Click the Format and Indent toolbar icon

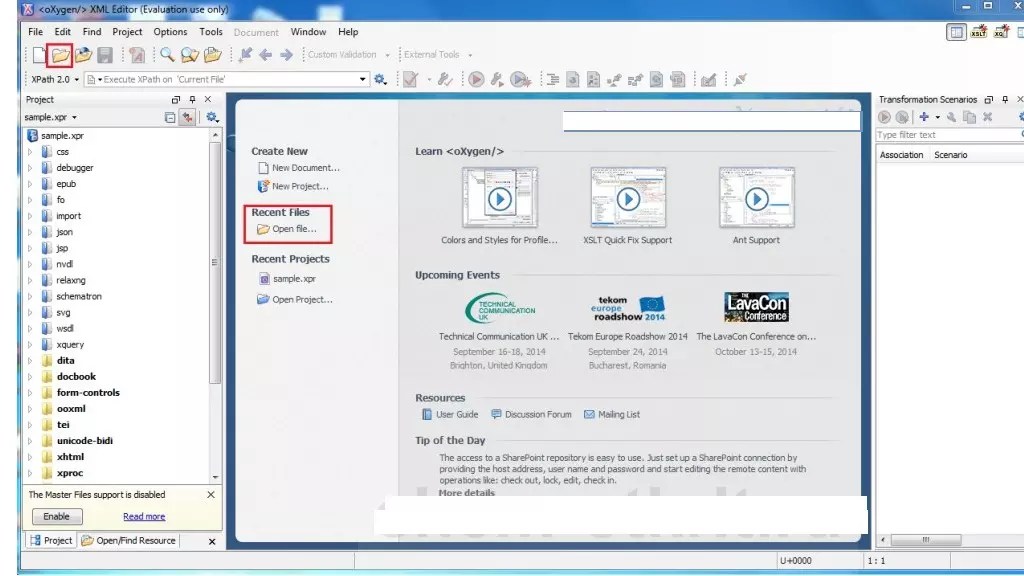pos(552,80)
